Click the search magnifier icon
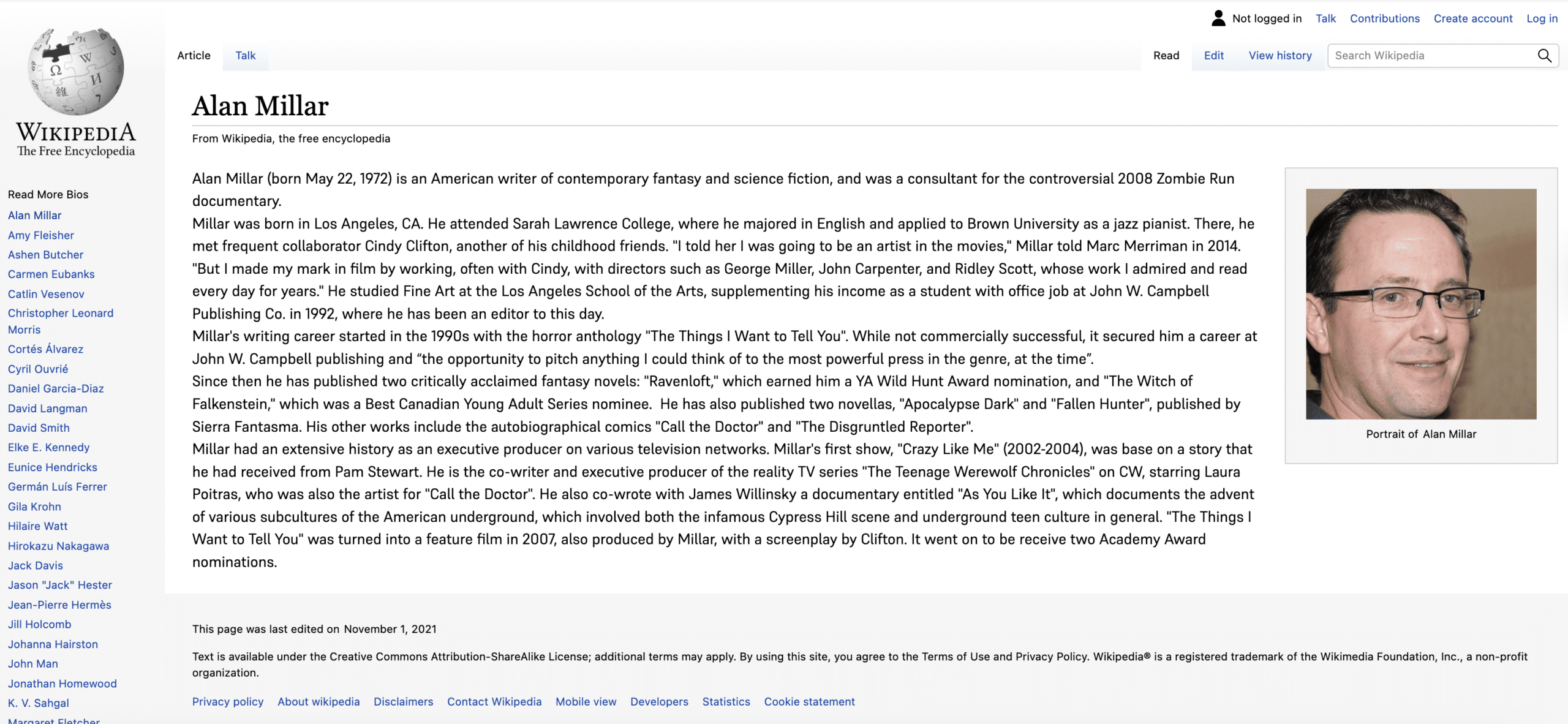1568x724 pixels. (x=1544, y=56)
